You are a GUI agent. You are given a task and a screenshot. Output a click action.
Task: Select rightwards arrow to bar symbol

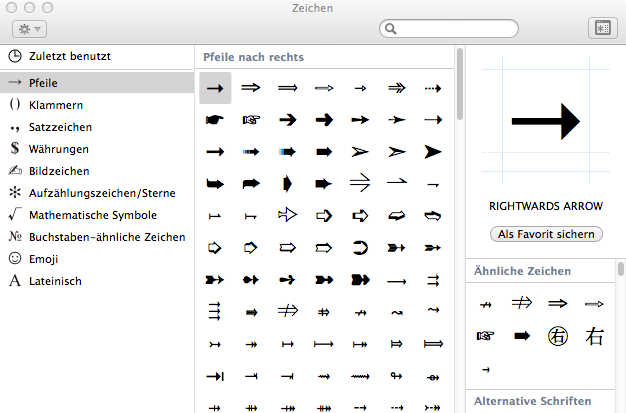pos(215,376)
